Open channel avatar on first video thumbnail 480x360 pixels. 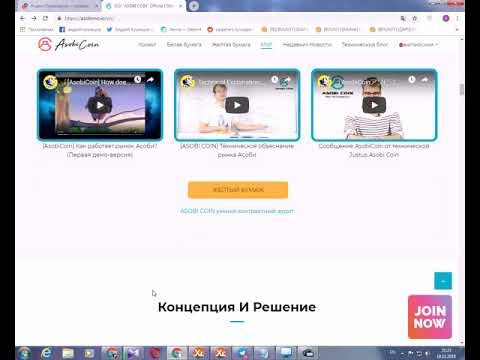click(x=50, y=82)
